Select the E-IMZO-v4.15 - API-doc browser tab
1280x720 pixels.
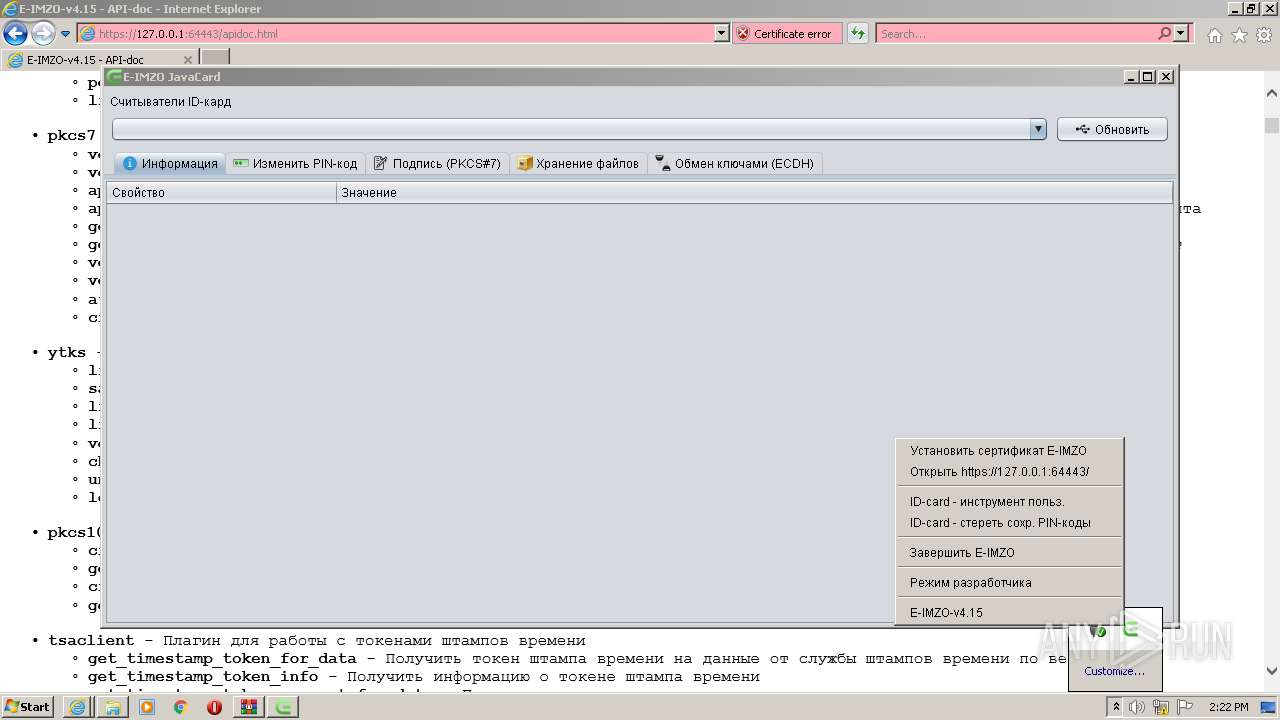(x=100, y=60)
